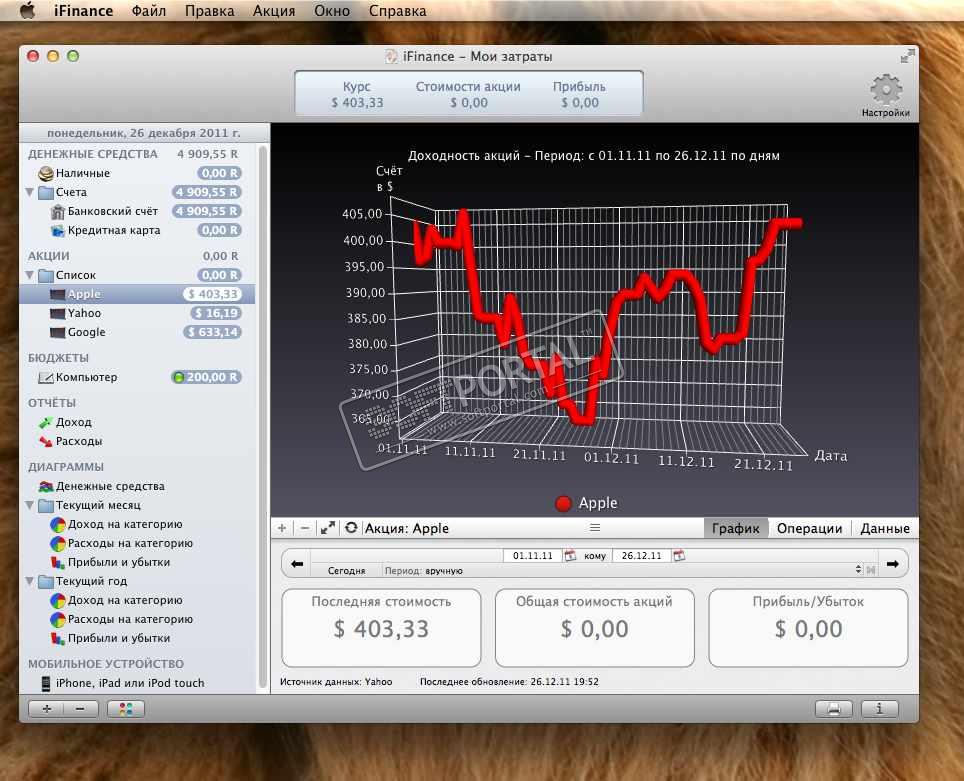964x781 pixels.
Task: Click pie icon of year Доход на категорию
Action: pyautogui.click(x=58, y=601)
